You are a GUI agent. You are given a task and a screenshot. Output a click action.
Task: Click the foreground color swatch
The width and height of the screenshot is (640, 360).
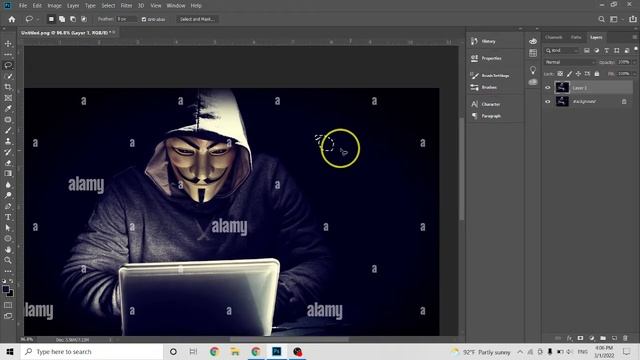pos(6,289)
